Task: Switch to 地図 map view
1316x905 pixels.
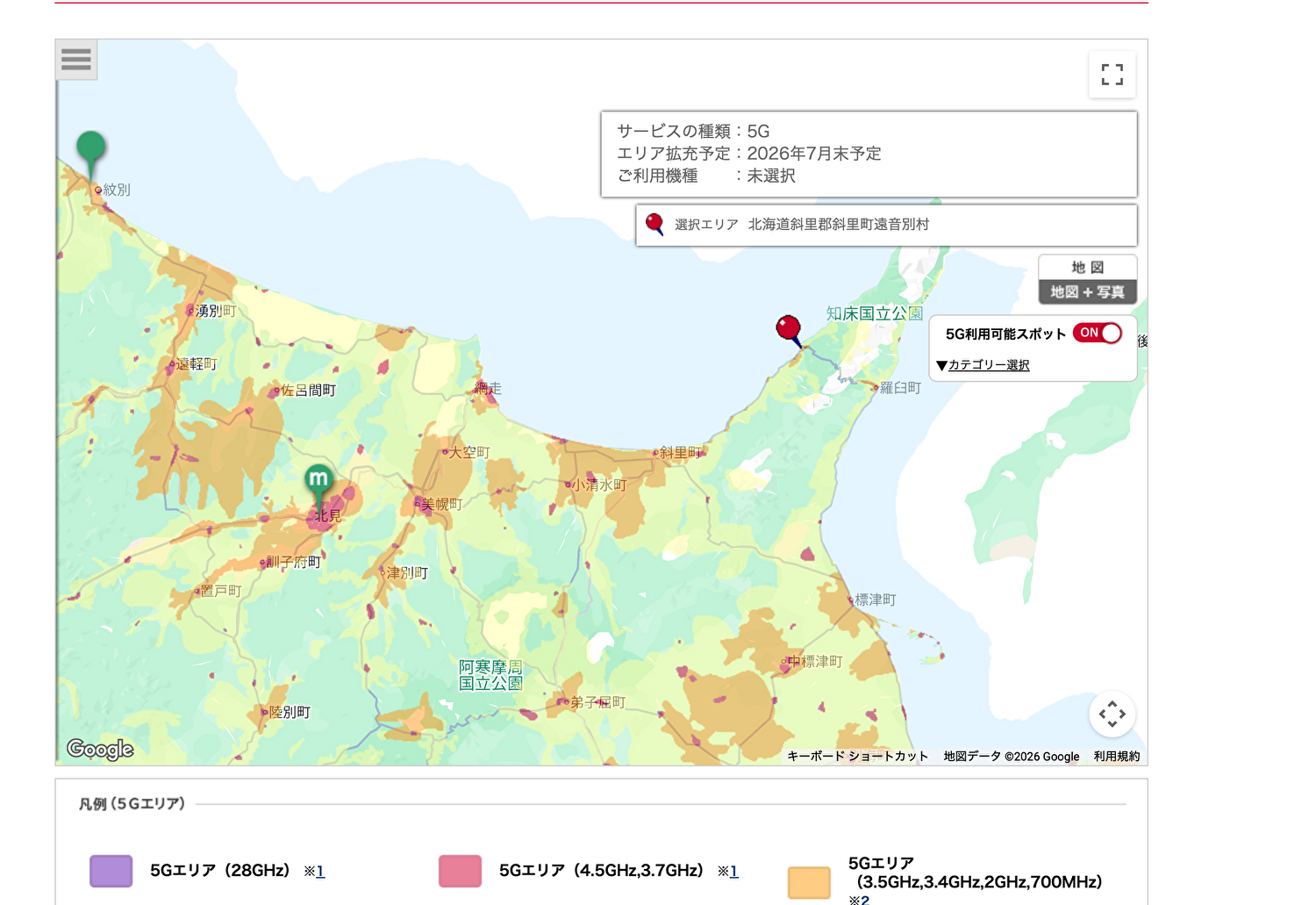Action: (1088, 268)
